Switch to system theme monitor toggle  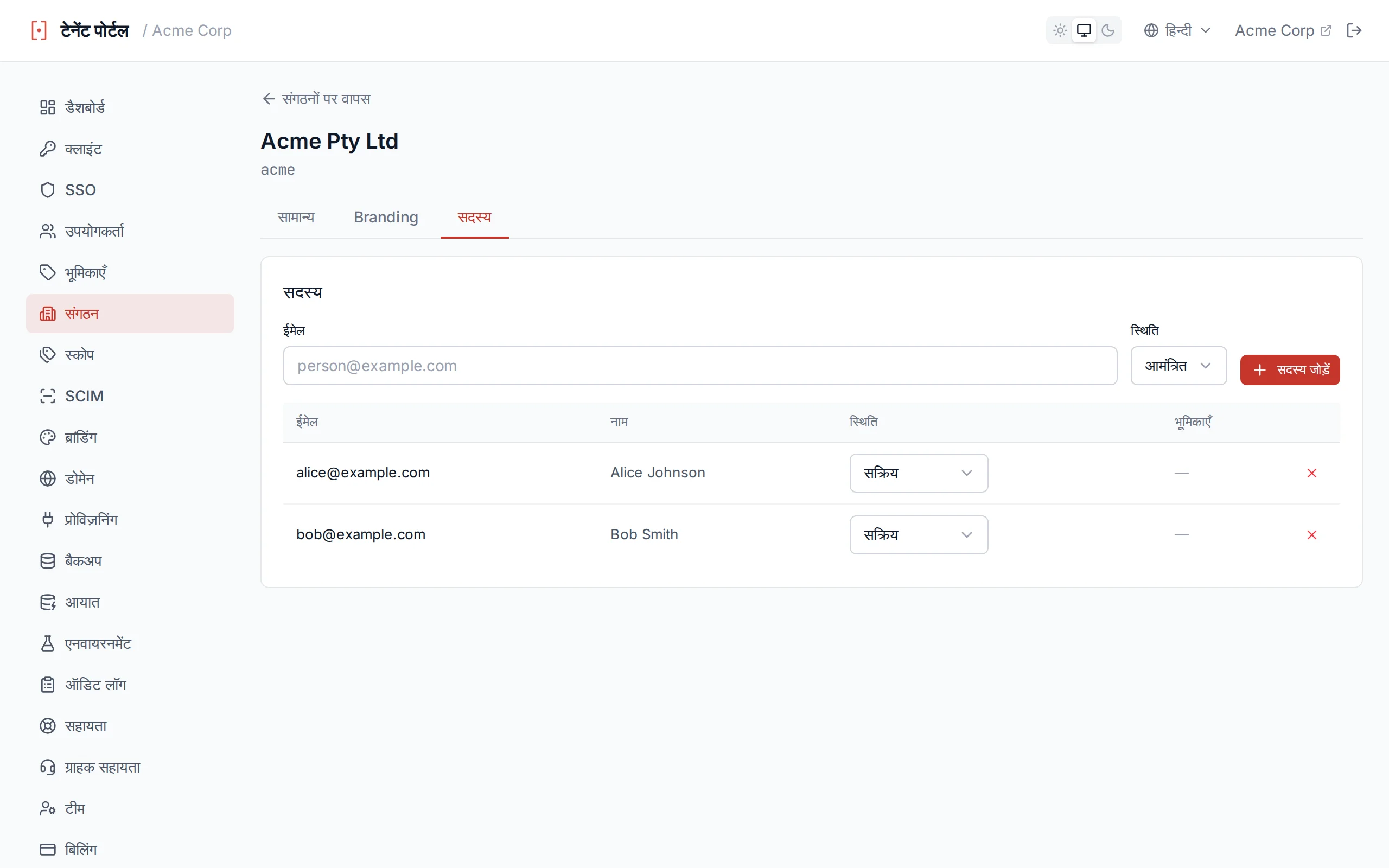point(1084,30)
